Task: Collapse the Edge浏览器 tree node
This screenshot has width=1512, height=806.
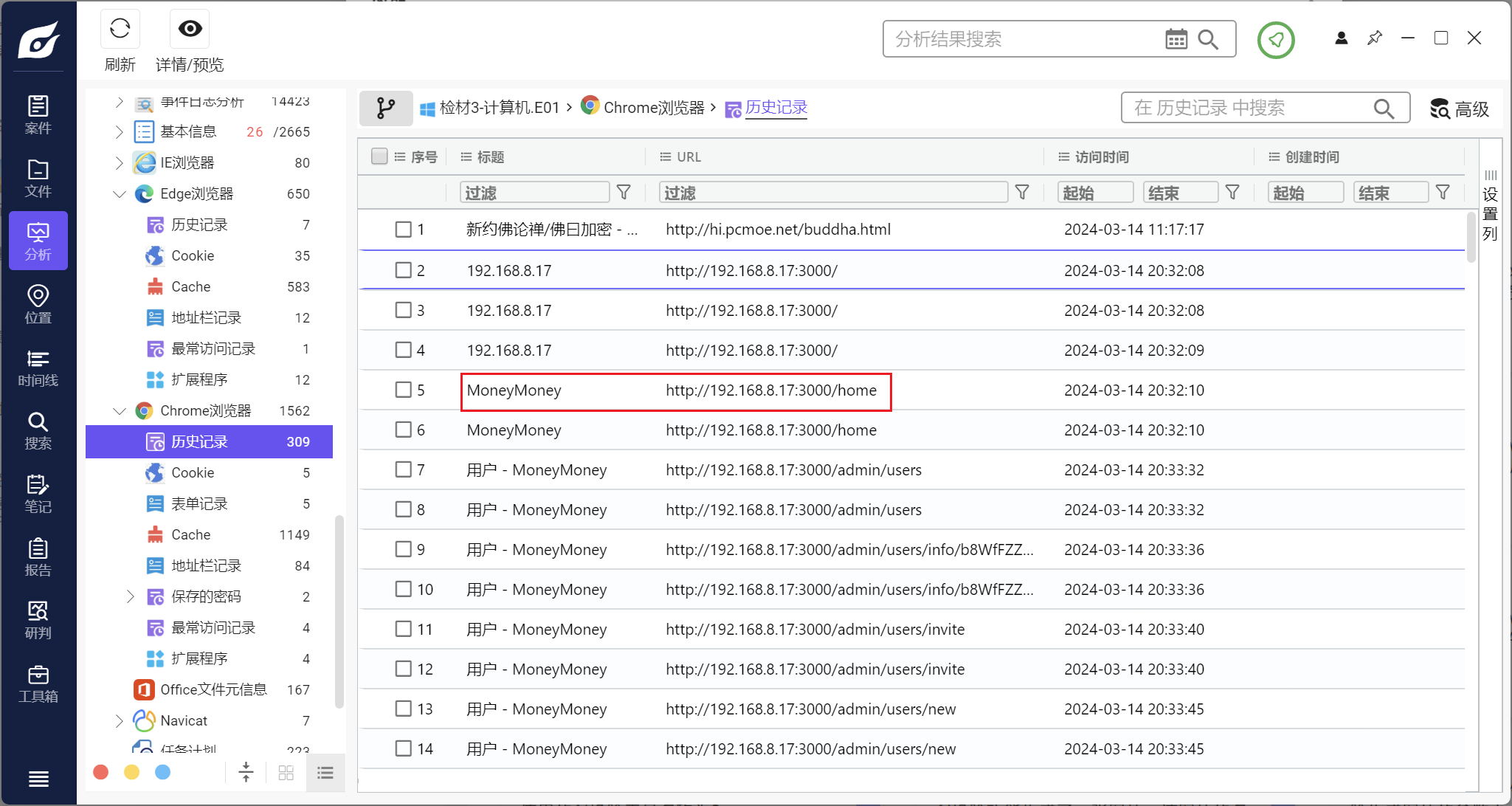Action: click(x=120, y=193)
